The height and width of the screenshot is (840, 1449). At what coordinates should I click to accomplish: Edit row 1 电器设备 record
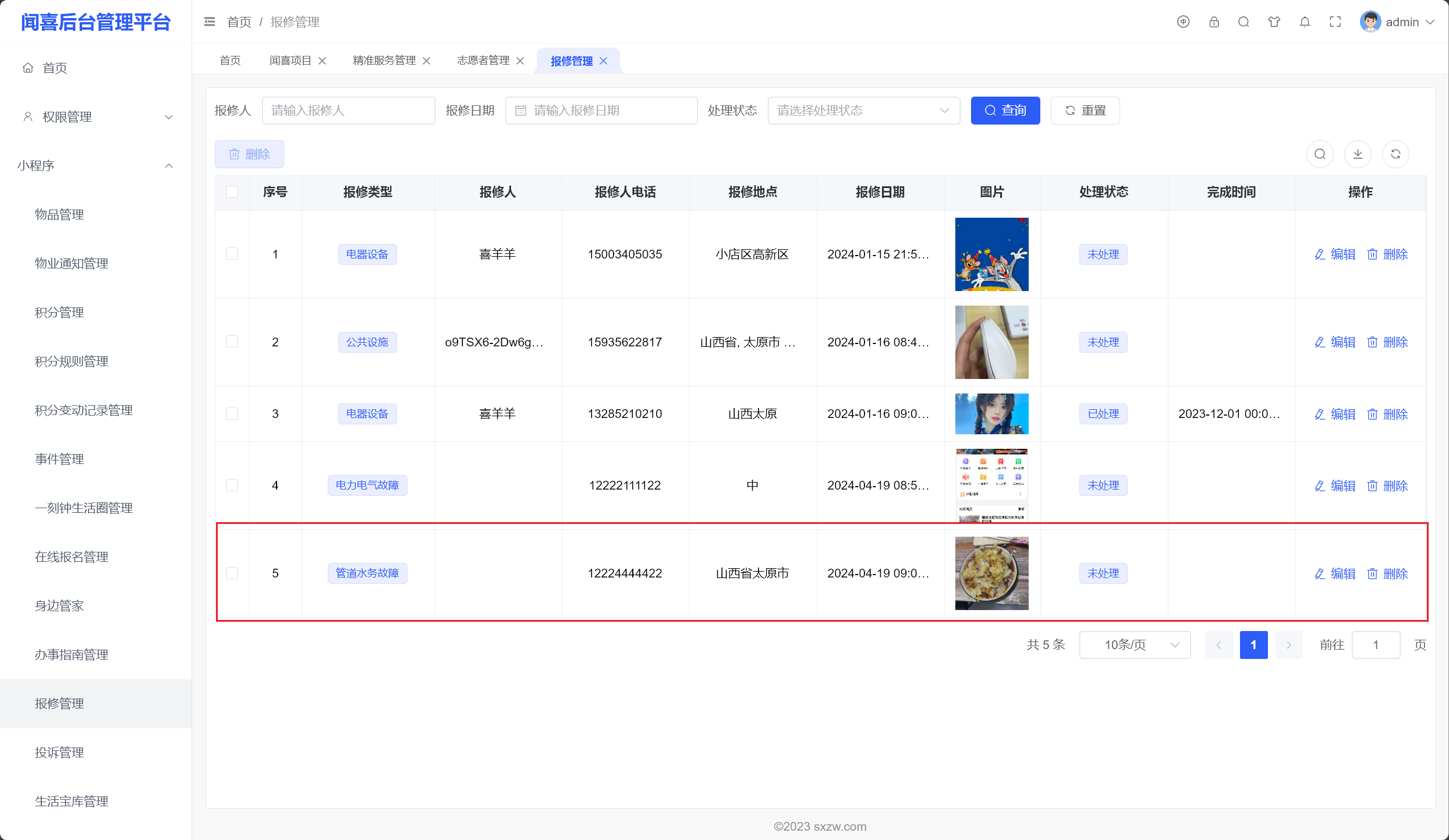(x=1335, y=254)
